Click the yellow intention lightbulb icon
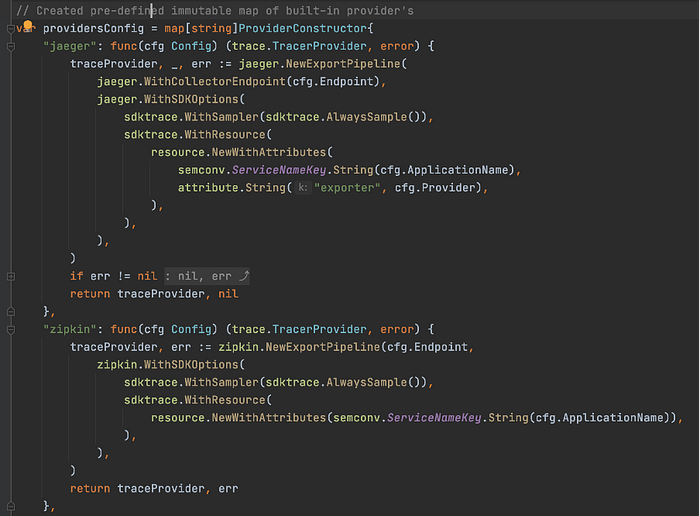The height and width of the screenshot is (516, 700). coord(28,25)
